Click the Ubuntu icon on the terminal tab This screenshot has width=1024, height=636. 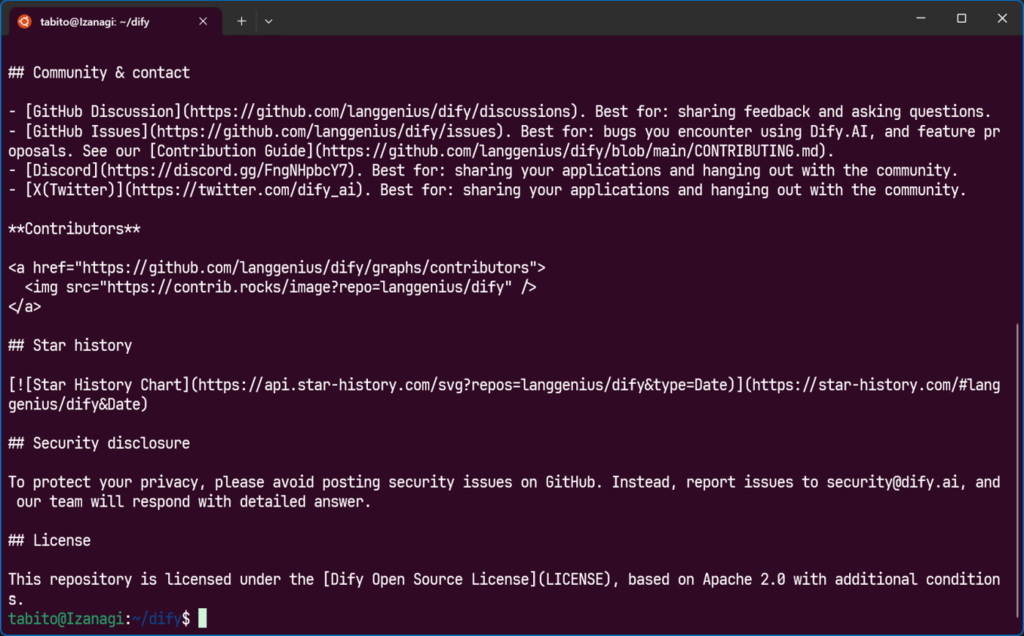click(24, 22)
